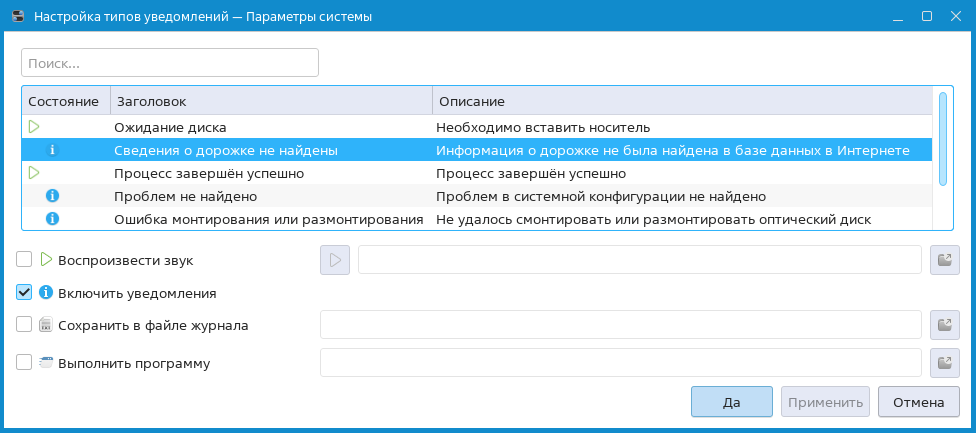Enable the 'Выполнить программу' checkbox

click(x=25, y=363)
